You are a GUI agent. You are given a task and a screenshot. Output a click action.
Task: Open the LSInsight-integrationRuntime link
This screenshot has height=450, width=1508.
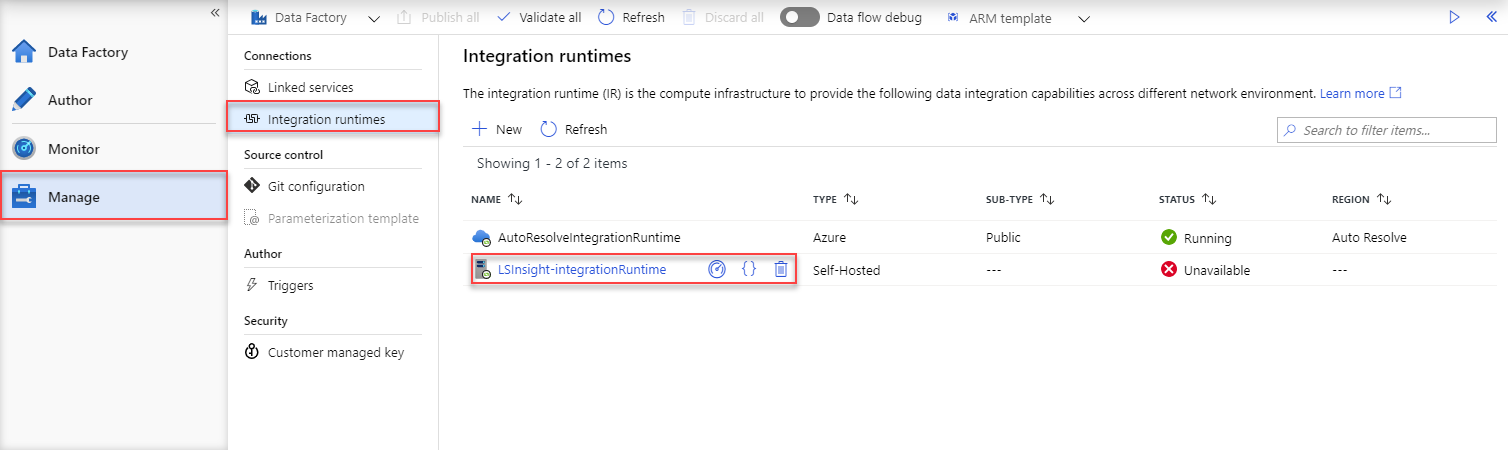(x=582, y=269)
